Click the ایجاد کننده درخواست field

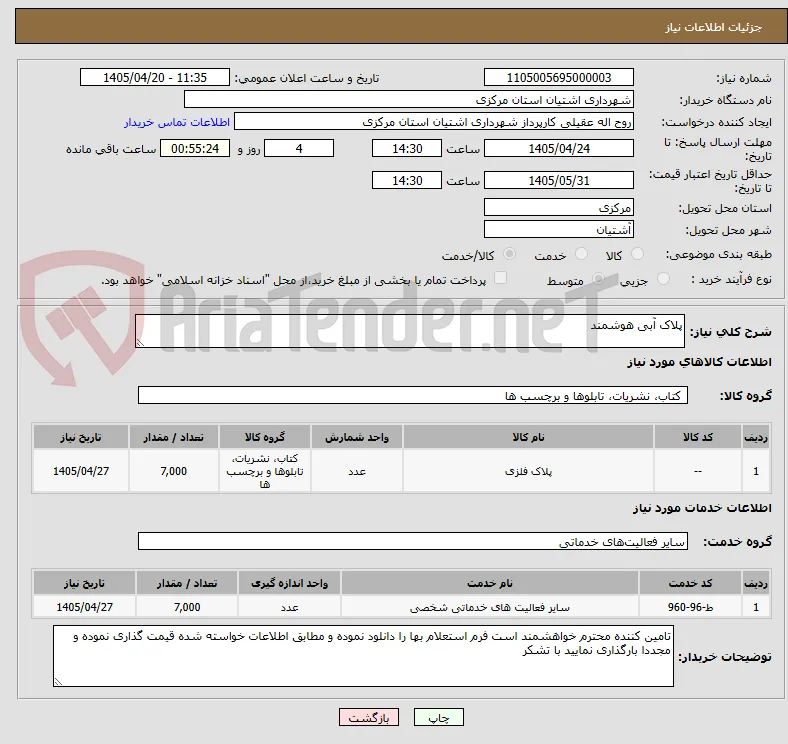click(x=434, y=122)
